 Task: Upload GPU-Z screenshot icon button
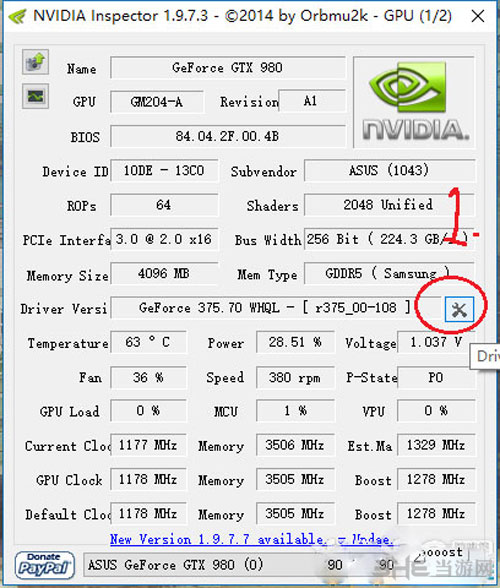[x=35, y=62]
